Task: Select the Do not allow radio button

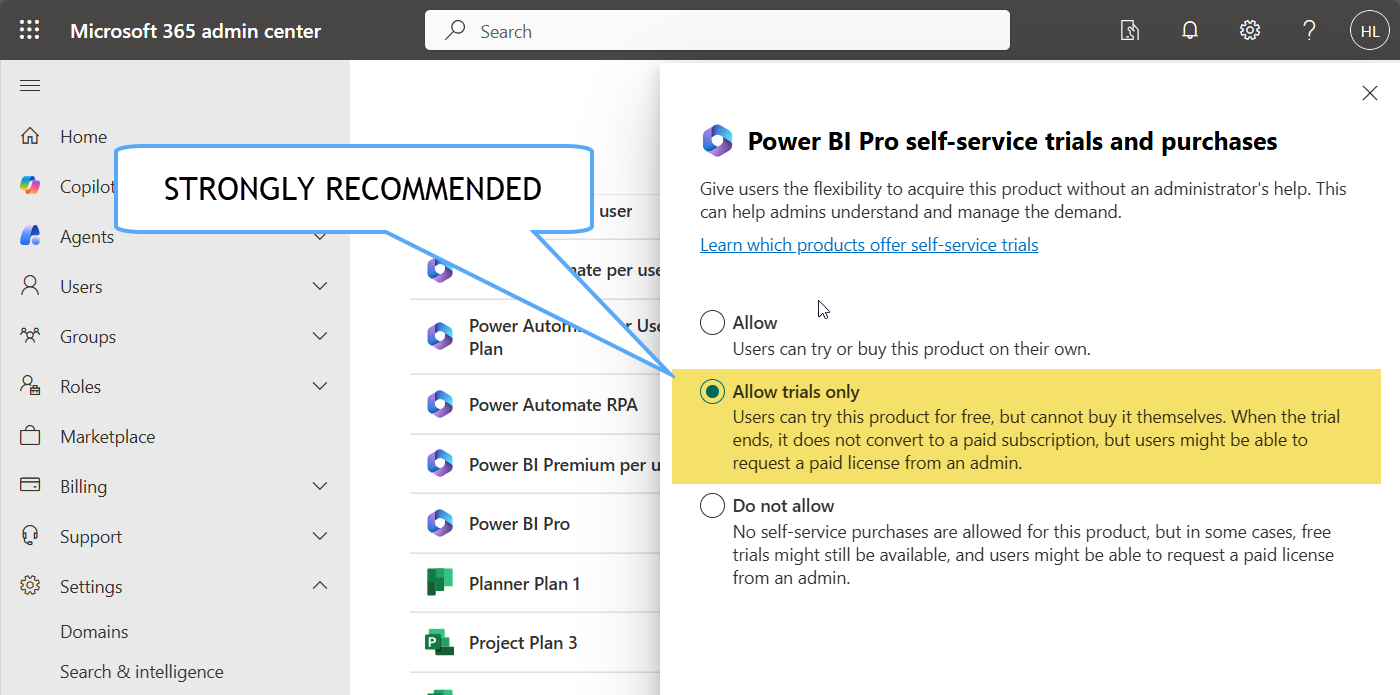Action: [712, 506]
